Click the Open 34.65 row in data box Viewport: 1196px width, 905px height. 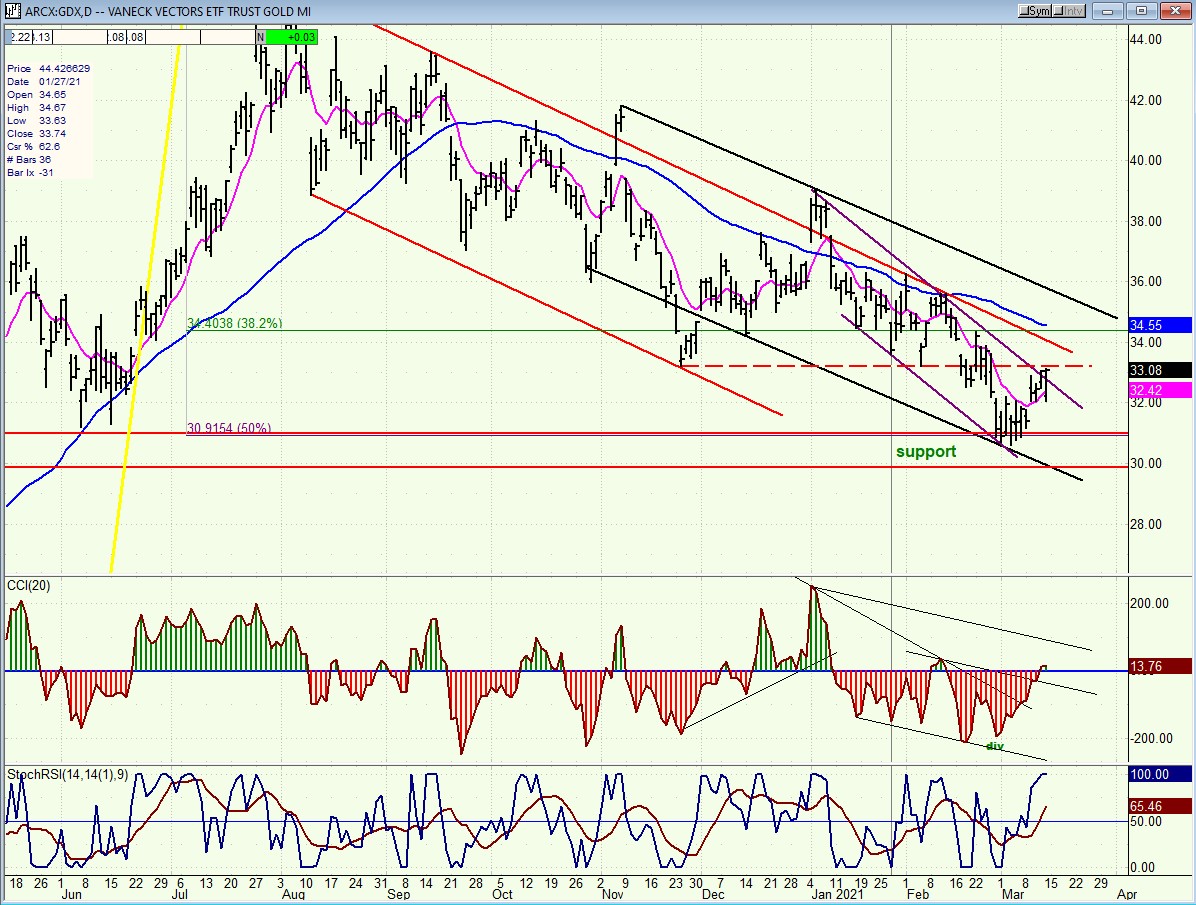coord(37,95)
